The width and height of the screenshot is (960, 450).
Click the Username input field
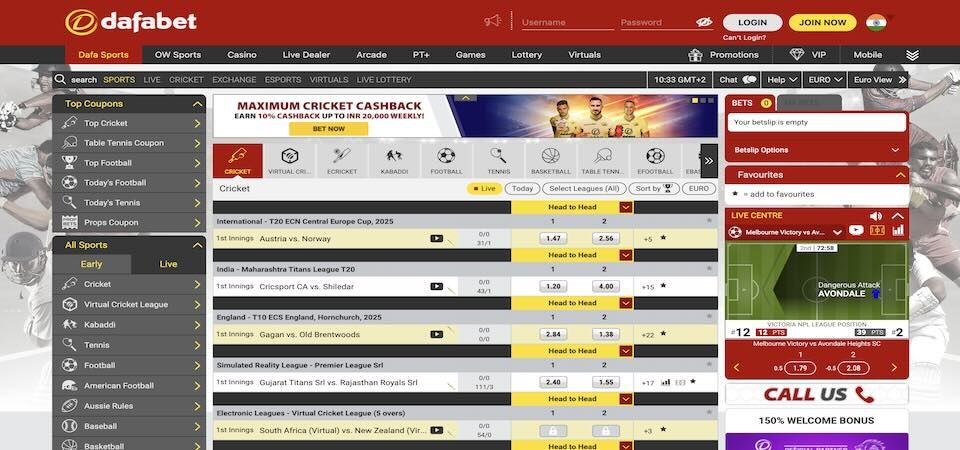coord(568,23)
